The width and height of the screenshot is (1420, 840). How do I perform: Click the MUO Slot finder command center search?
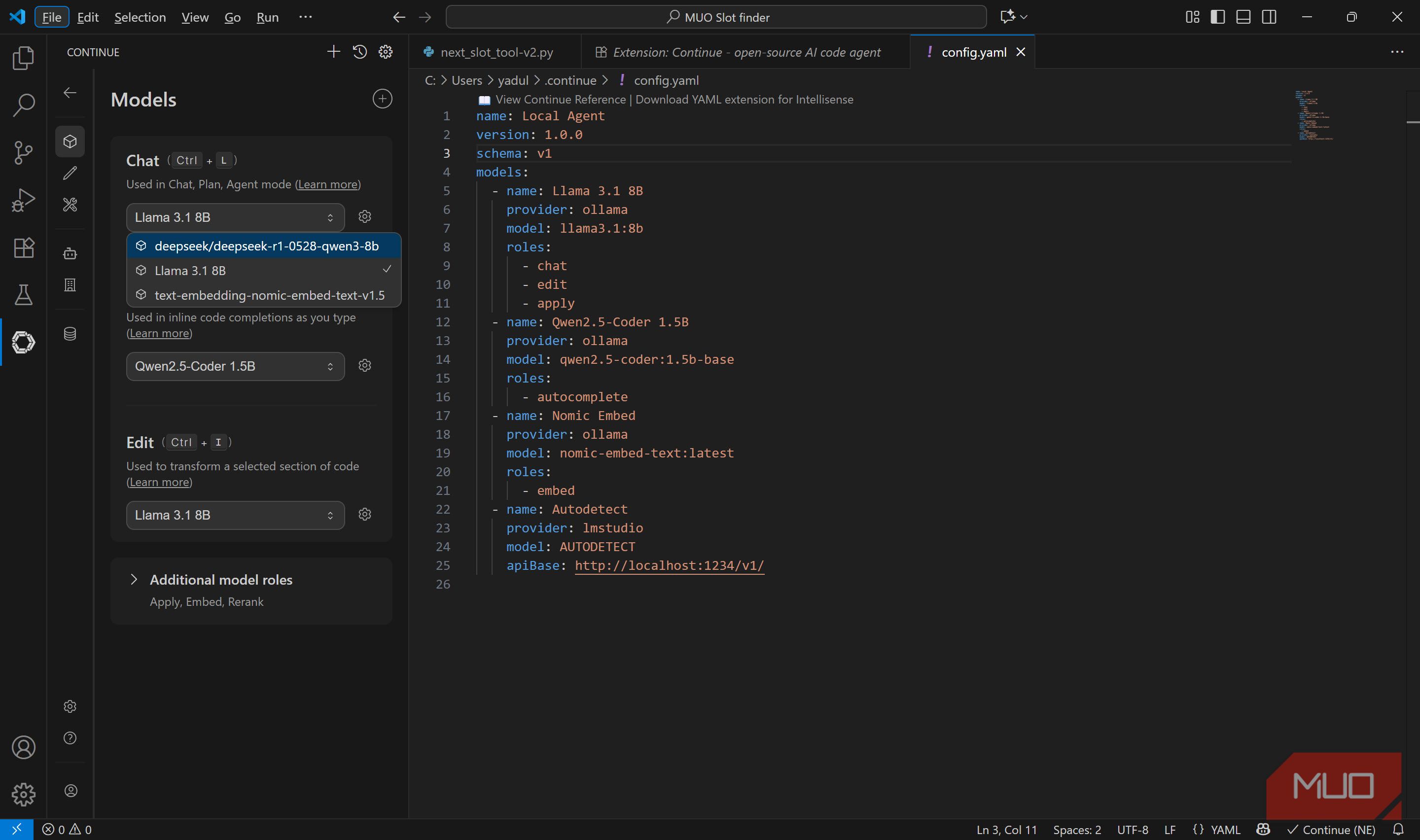716,17
